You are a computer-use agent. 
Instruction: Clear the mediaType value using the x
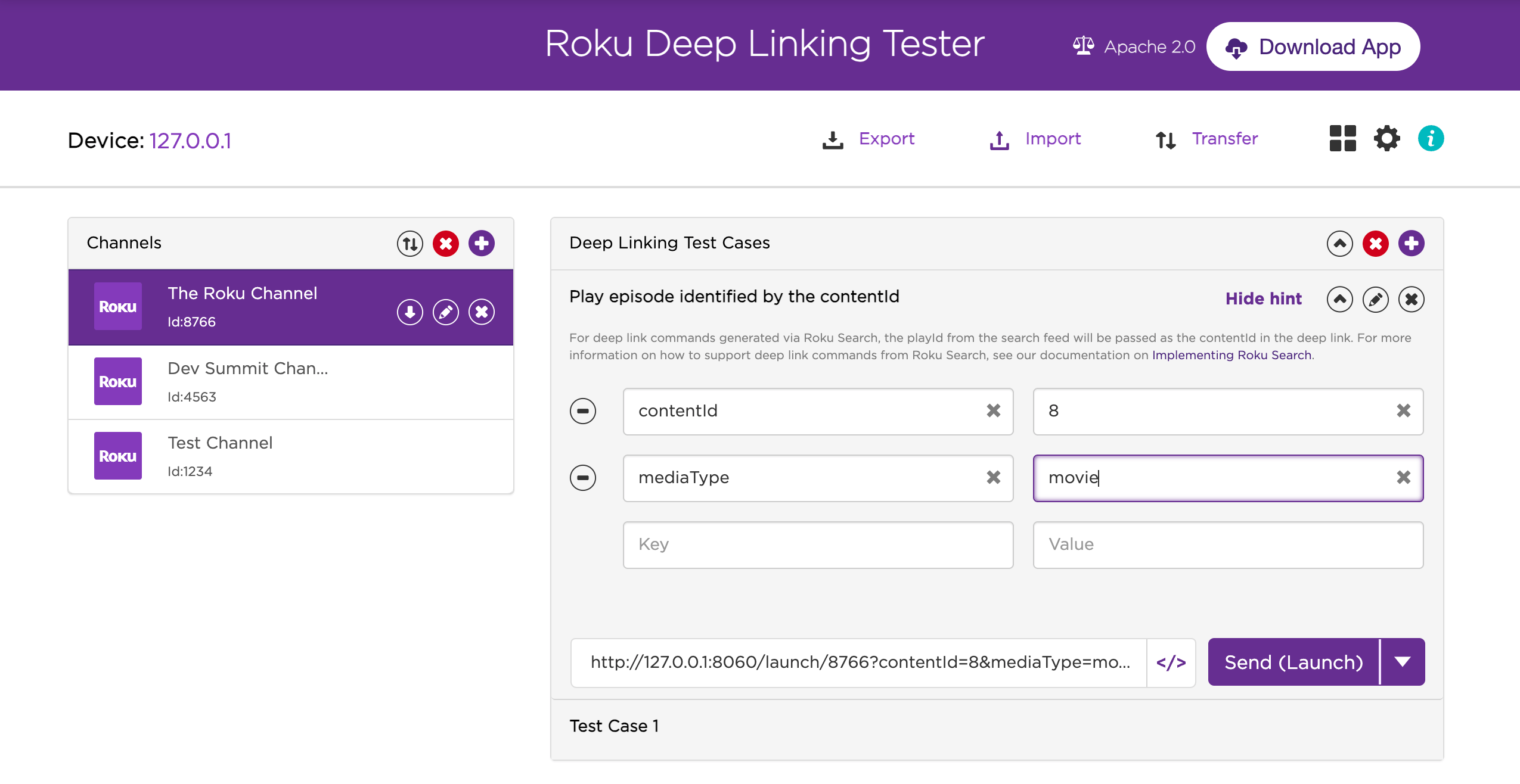click(1404, 478)
